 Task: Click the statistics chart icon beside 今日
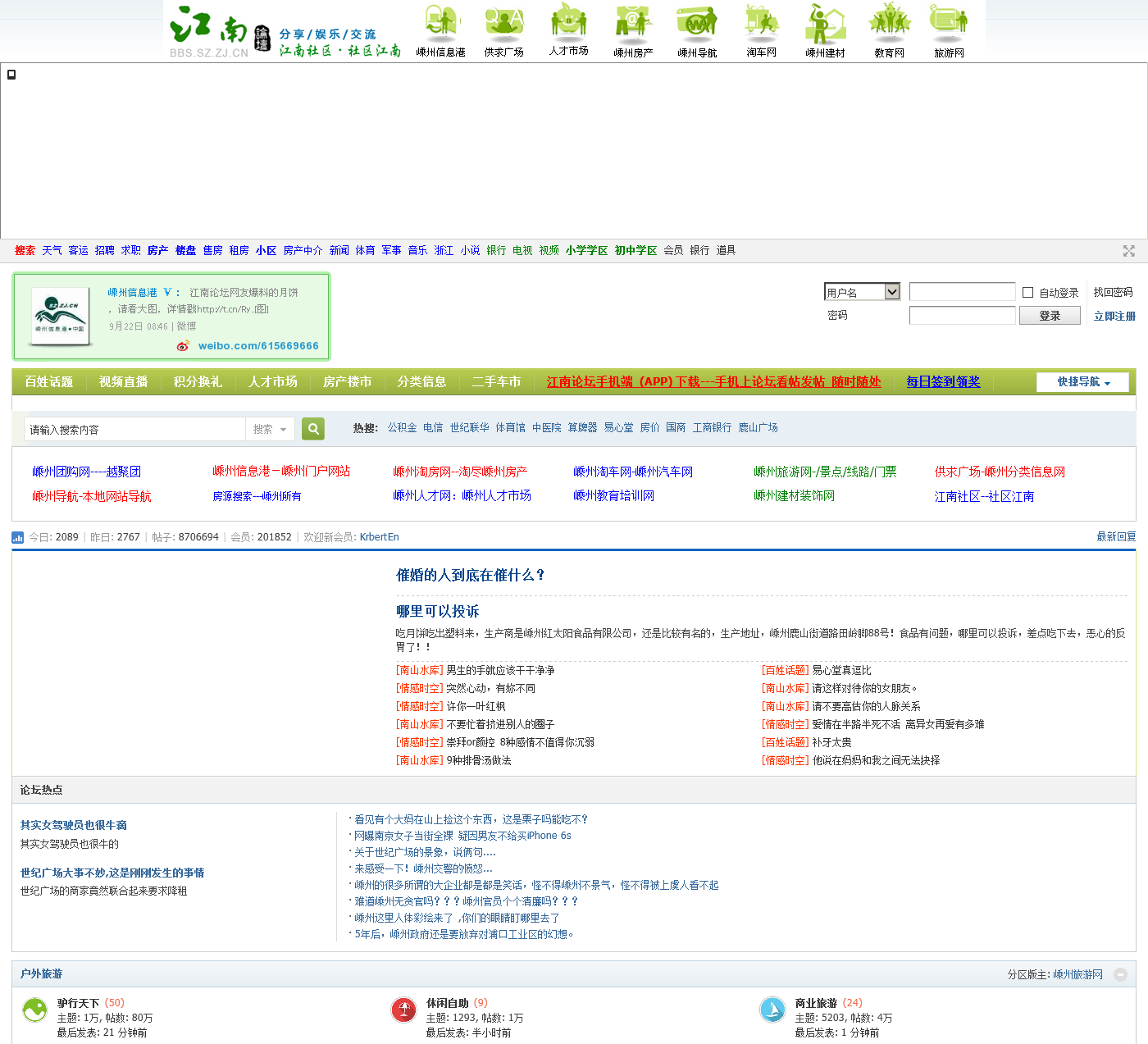(18, 537)
